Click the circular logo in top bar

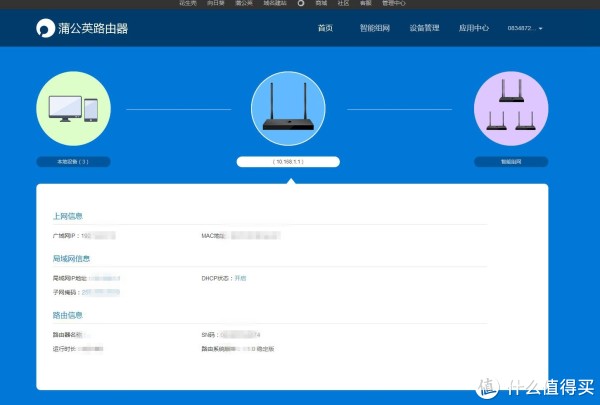click(301, 3)
